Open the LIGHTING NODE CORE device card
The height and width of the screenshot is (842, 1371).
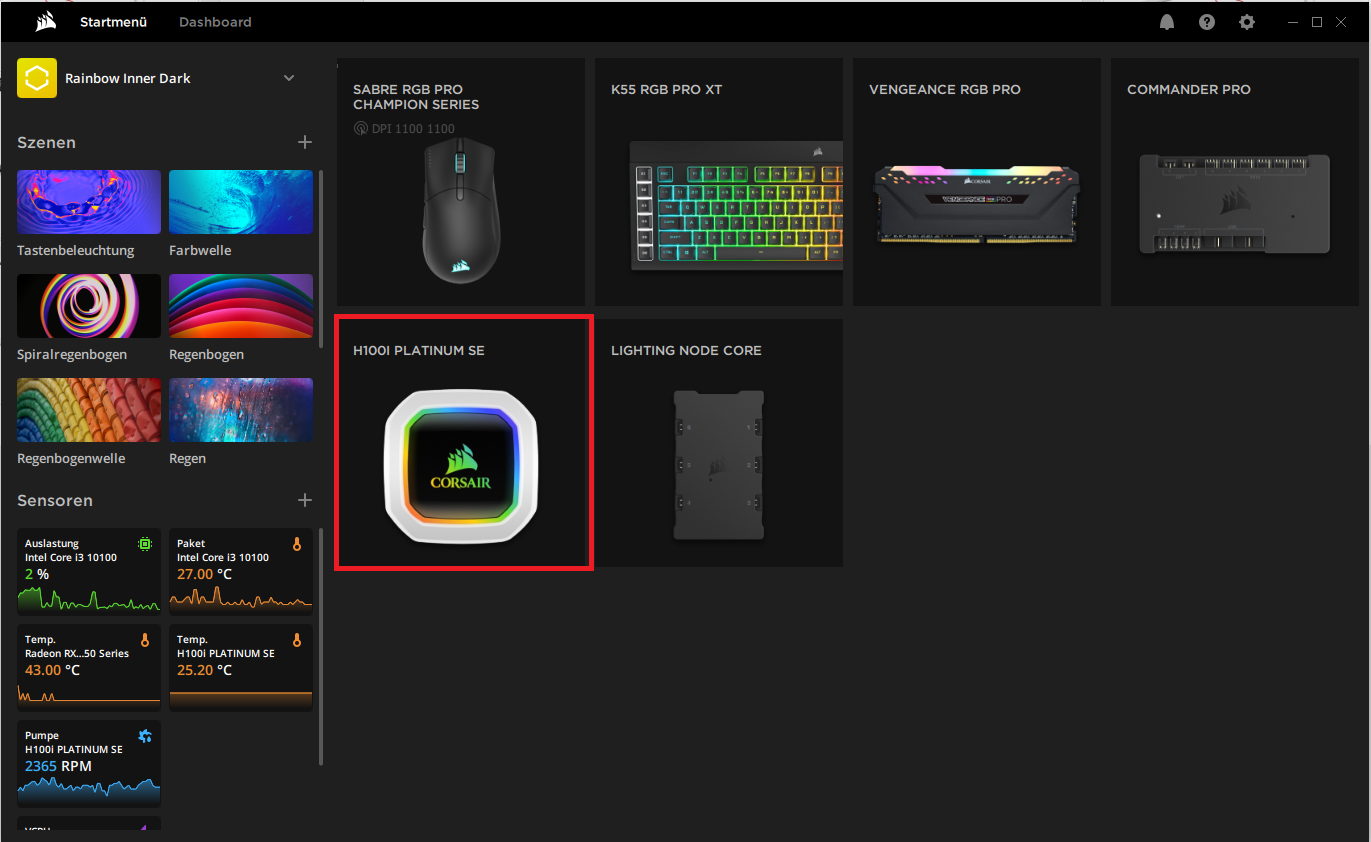pyautogui.click(x=719, y=443)
